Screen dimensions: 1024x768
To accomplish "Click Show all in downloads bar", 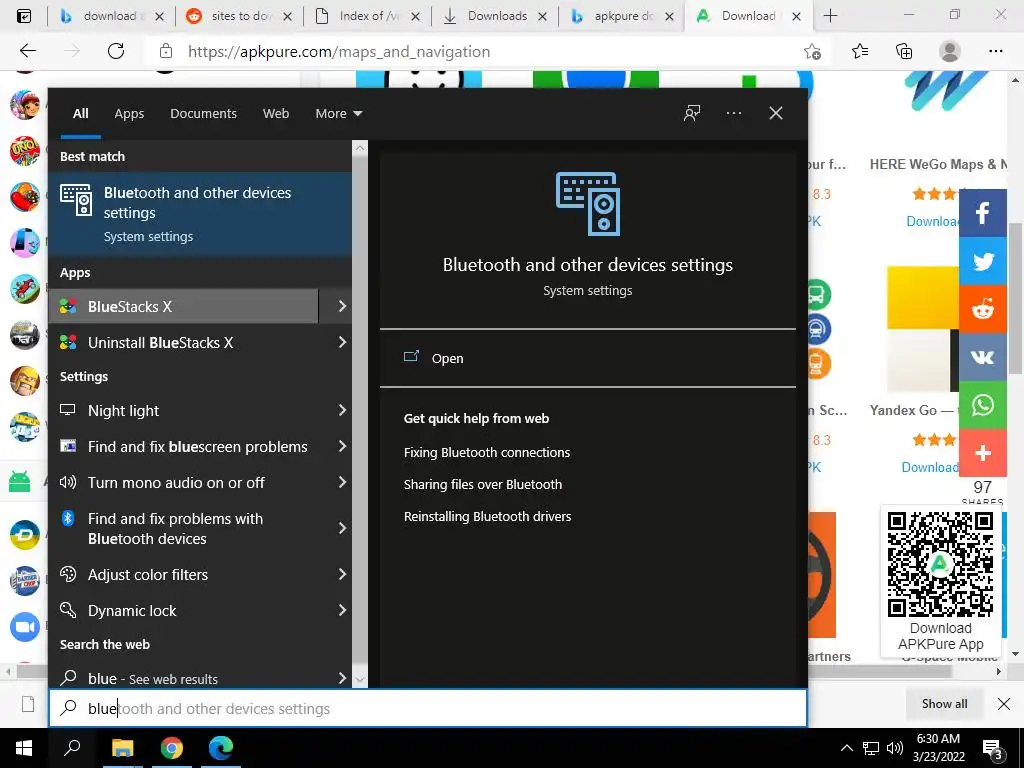I will tap(944, 704).
